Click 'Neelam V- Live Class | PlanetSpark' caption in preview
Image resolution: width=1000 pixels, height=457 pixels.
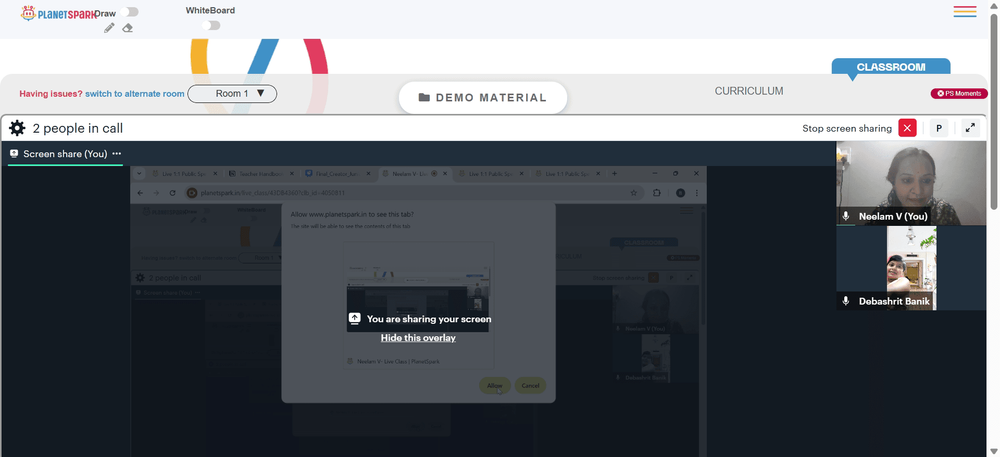pos(398,361)
